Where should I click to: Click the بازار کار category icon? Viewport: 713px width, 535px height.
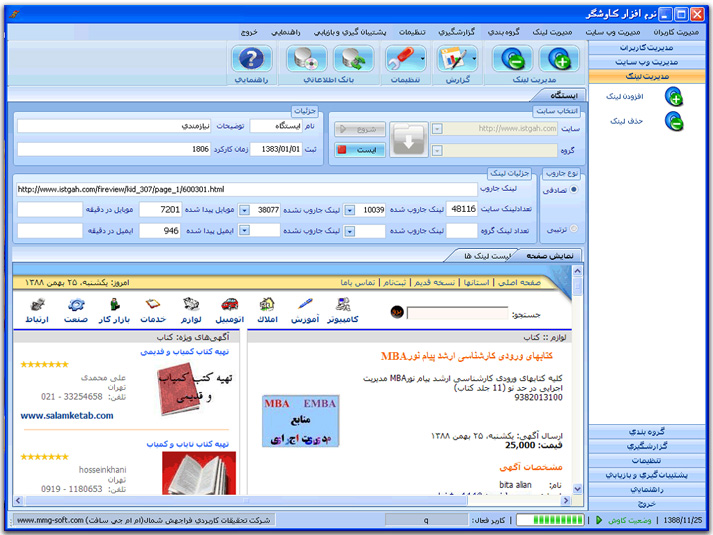click(115, 304)
